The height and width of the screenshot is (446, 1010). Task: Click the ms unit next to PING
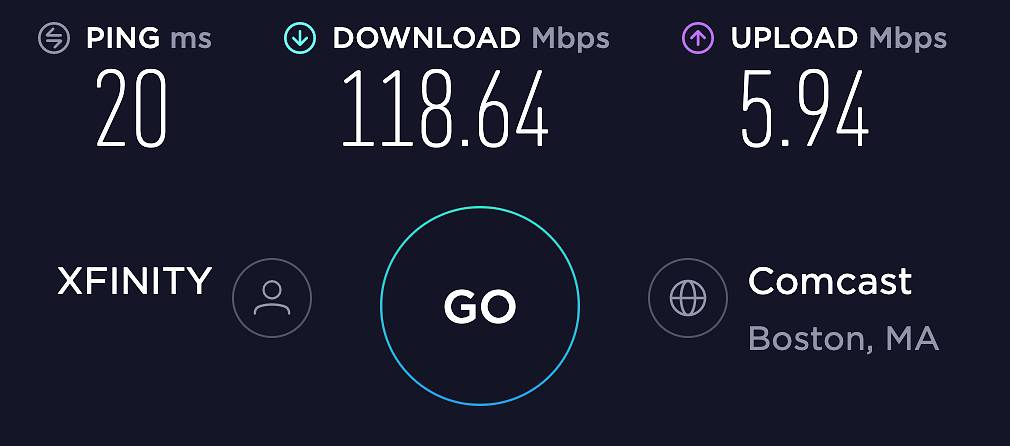coord(191,39)
